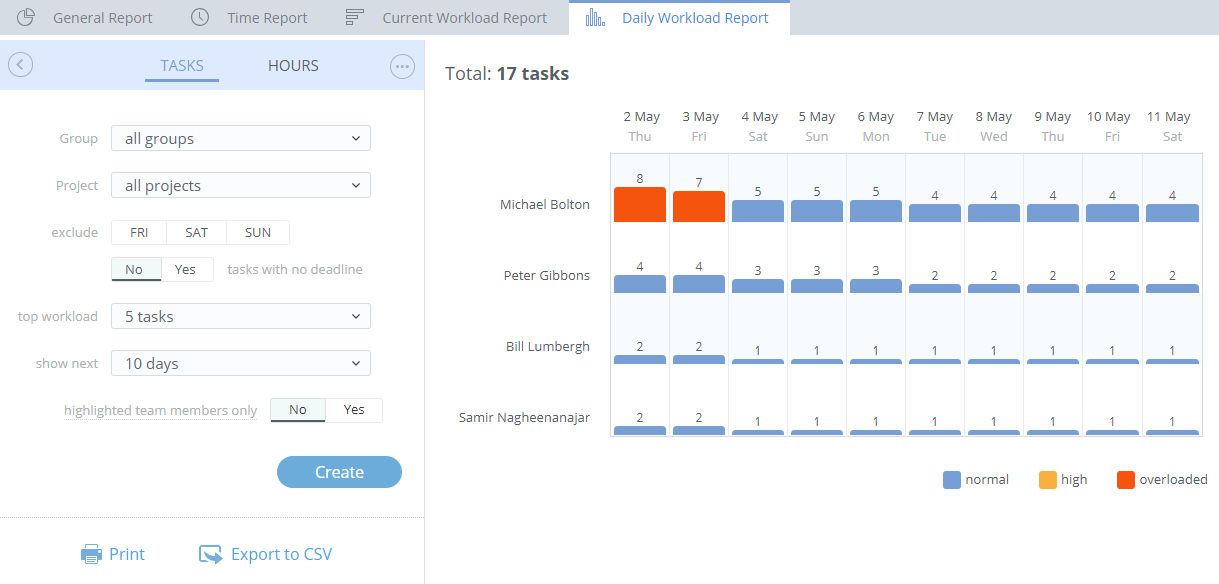Click the Daily Workload Report chart icon
The image size is (1219, 584).
(595, 17)
